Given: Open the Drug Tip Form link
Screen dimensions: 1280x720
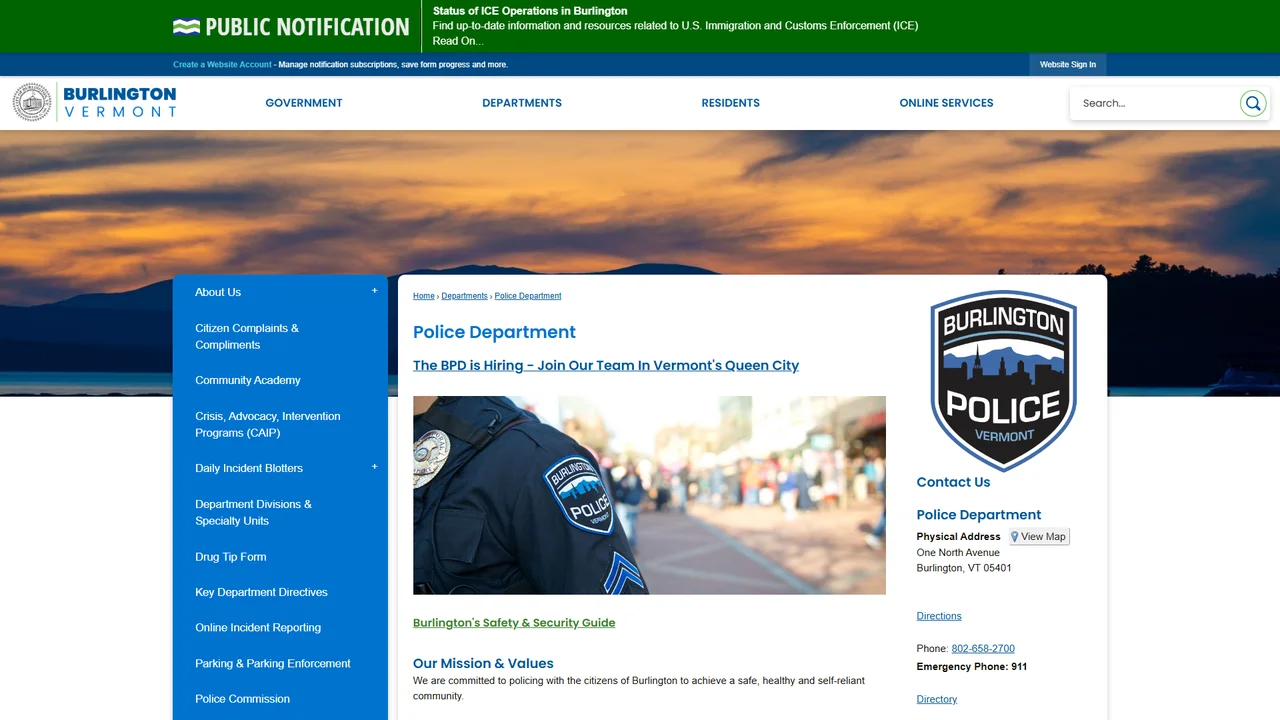Looking at the screenshot, I should 231,557.
